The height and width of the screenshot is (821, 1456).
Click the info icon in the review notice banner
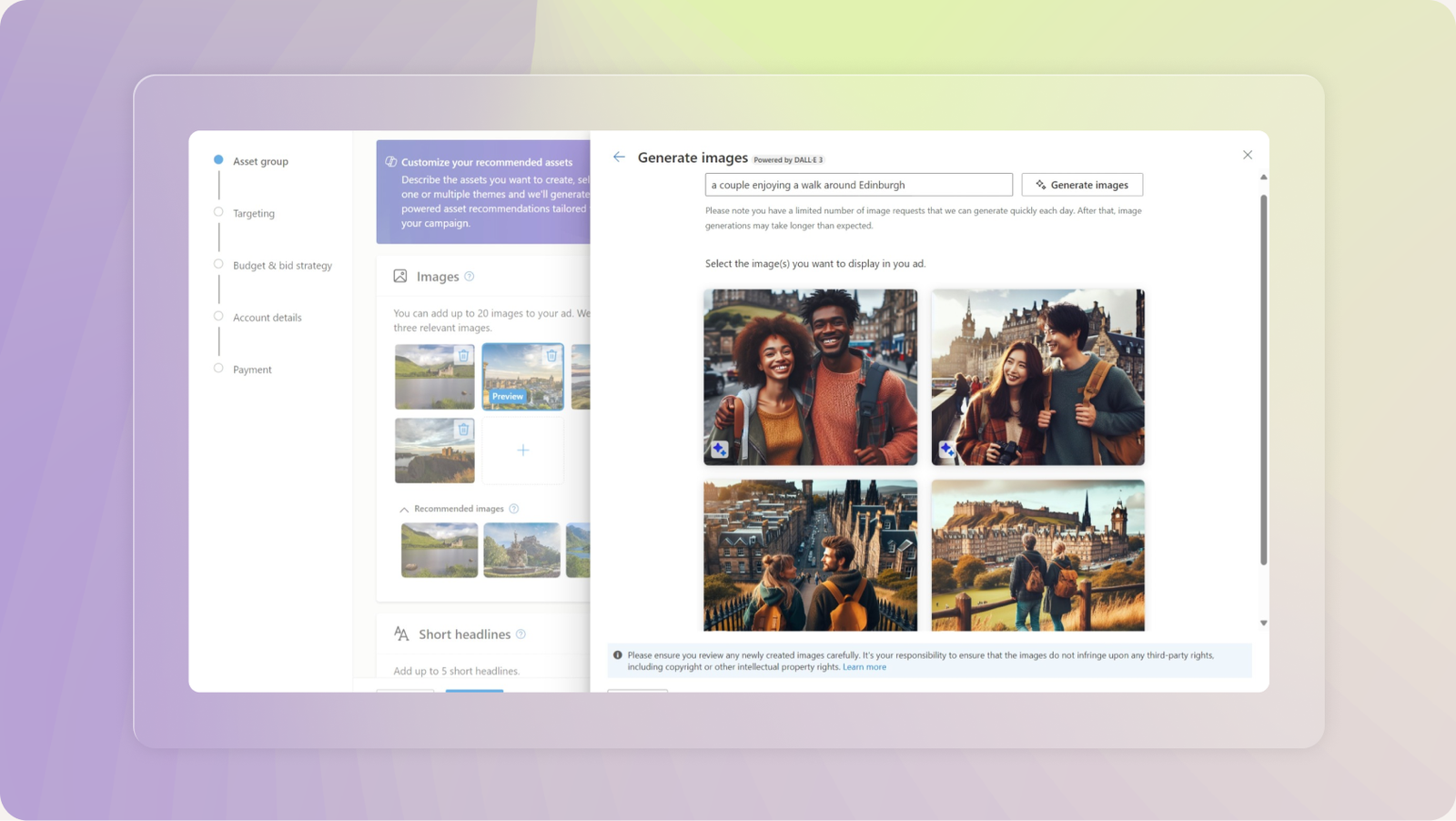click(617, 654)
